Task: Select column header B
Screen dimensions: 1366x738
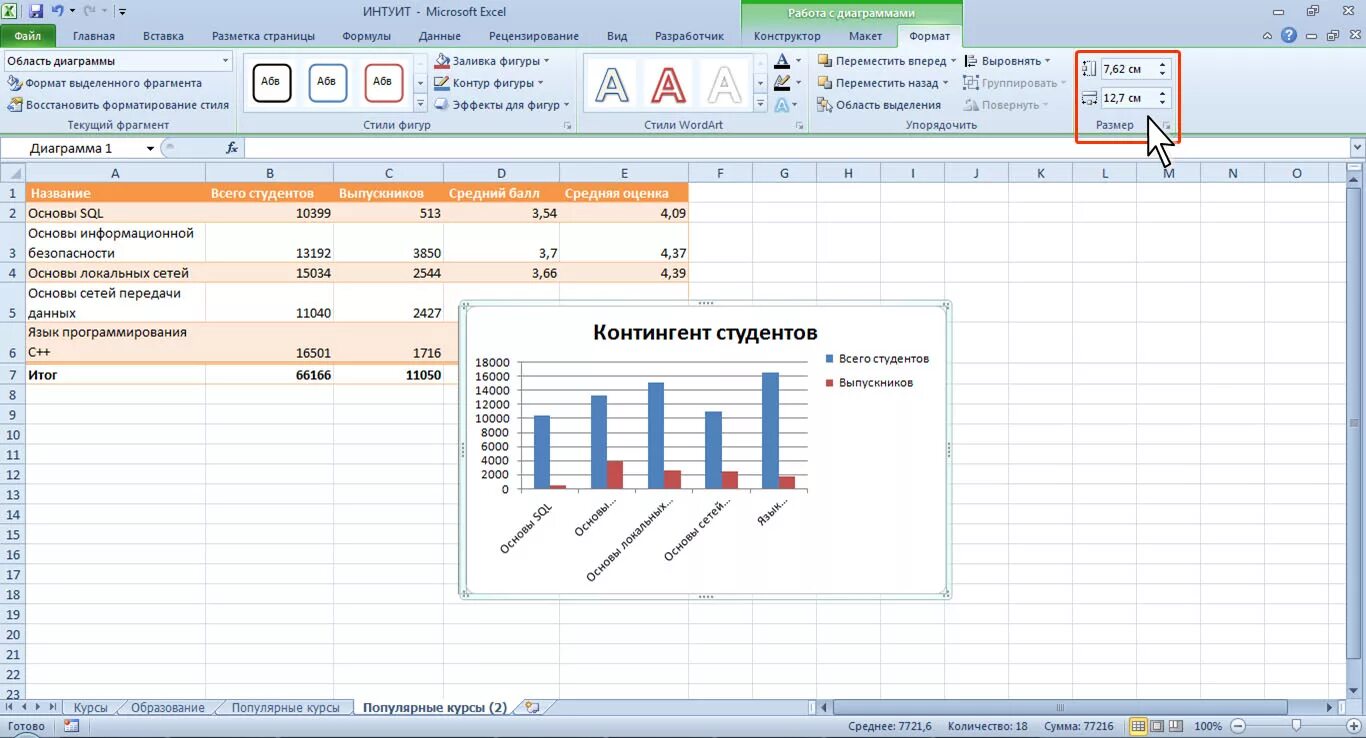Action: pos(269,173)
